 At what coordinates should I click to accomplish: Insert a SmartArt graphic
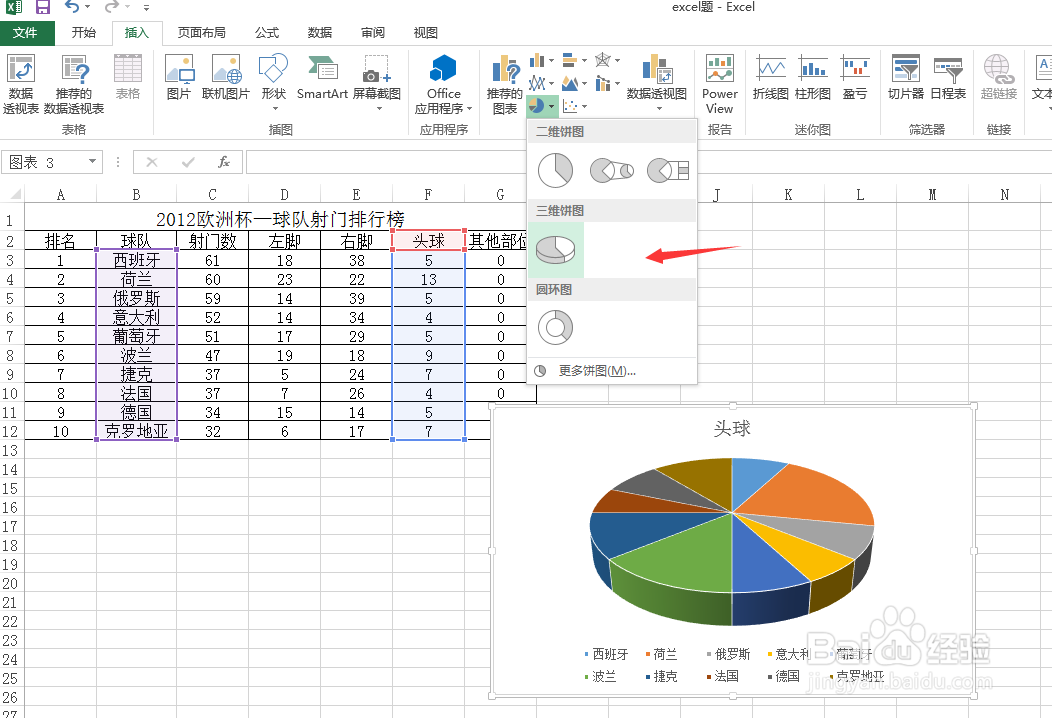(323, 77)
